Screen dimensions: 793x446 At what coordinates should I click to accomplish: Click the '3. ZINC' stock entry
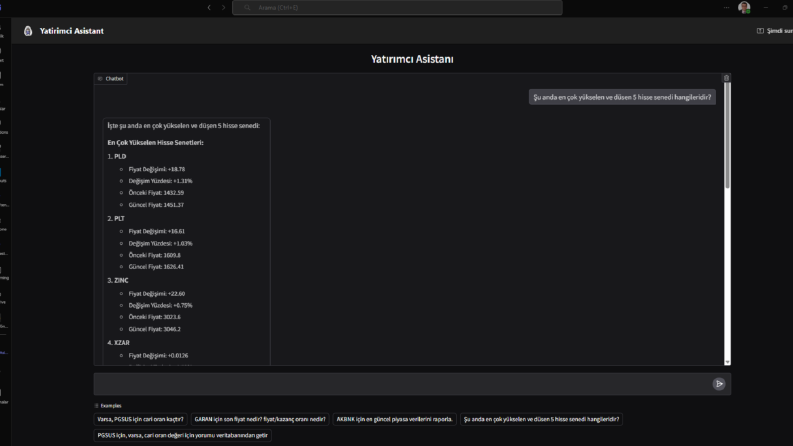(118, 280)
